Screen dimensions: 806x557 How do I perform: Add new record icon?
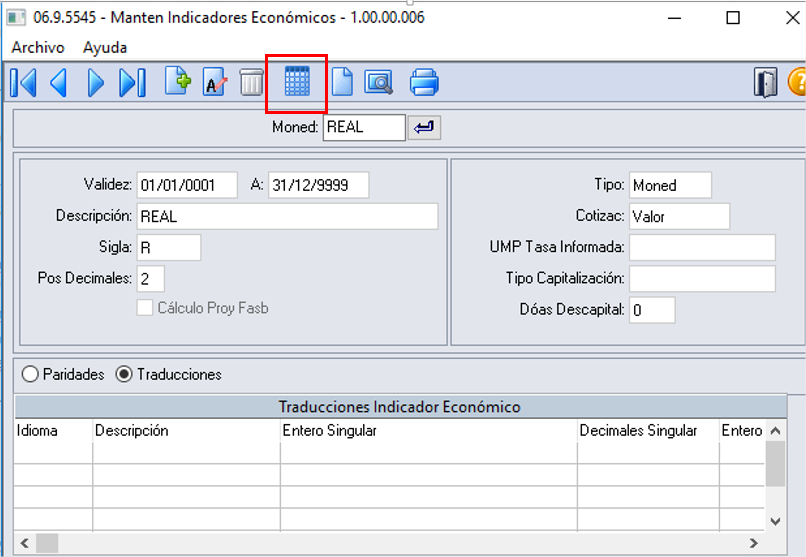pyautogui.click(x=178, y=81)
